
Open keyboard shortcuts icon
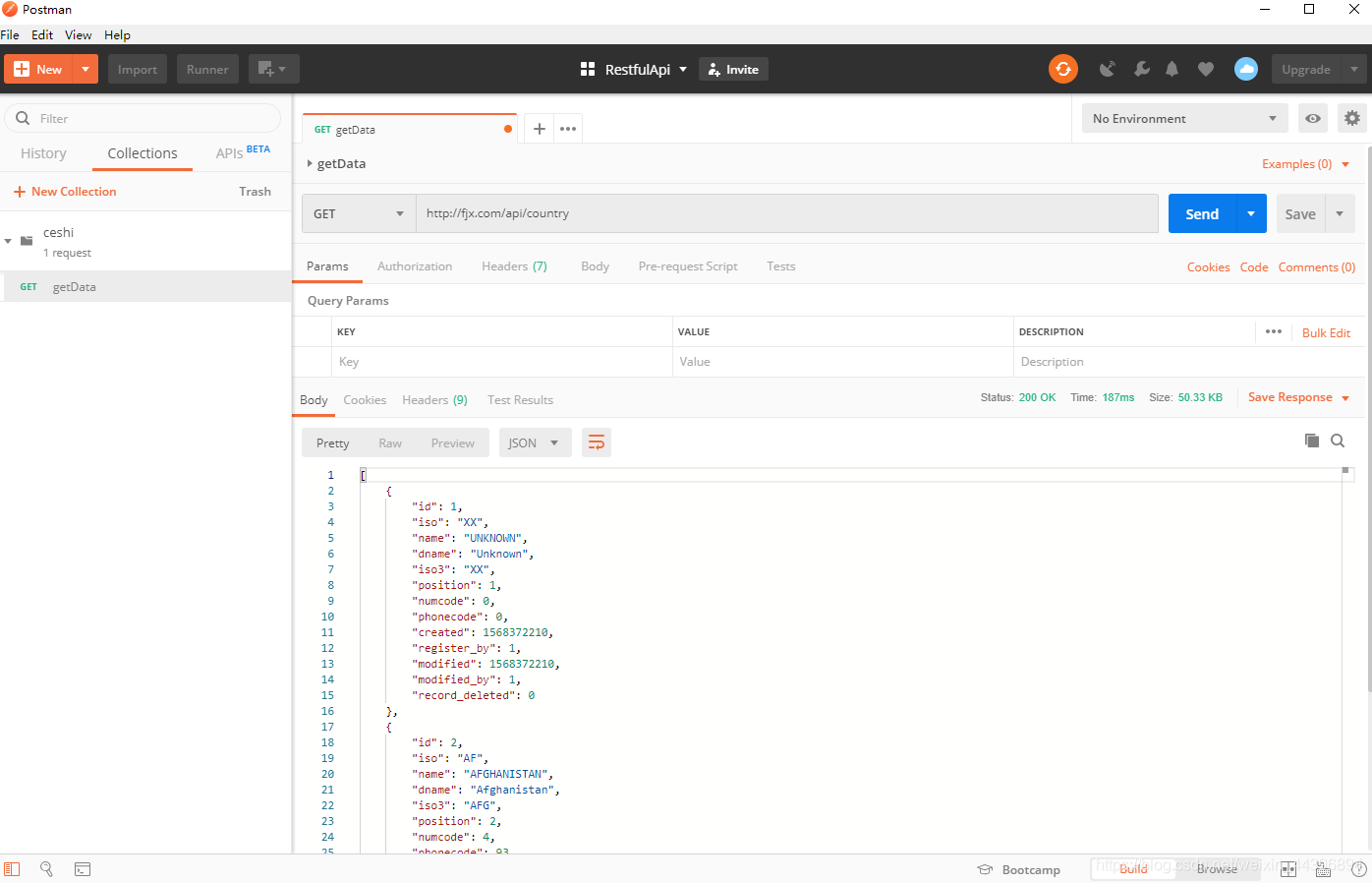coord(1323,869)
